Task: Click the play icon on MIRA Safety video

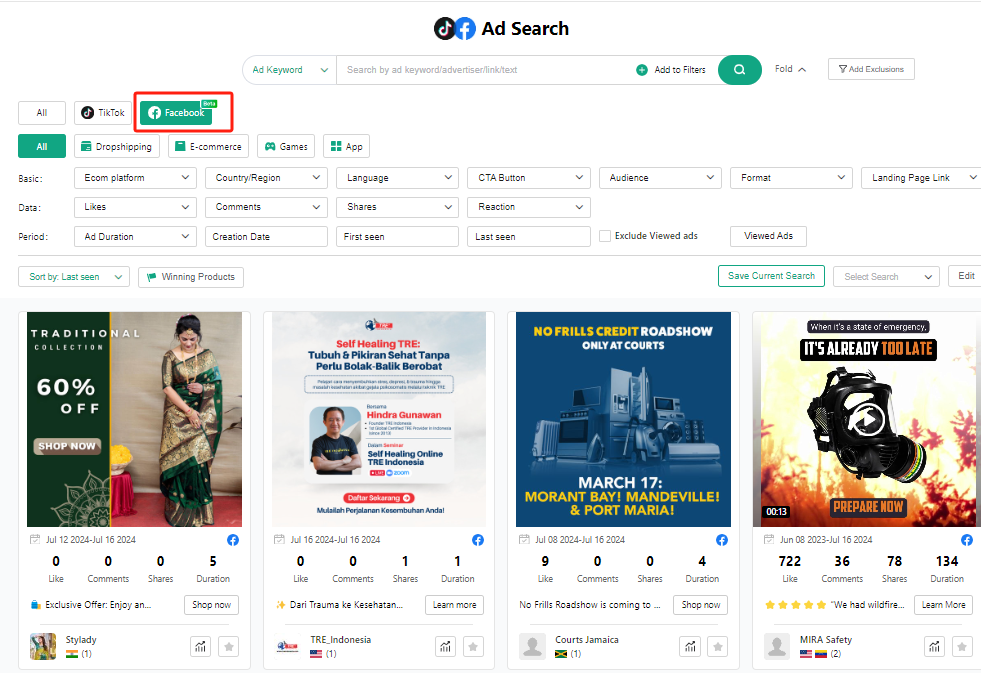Action: pos(867,419)
